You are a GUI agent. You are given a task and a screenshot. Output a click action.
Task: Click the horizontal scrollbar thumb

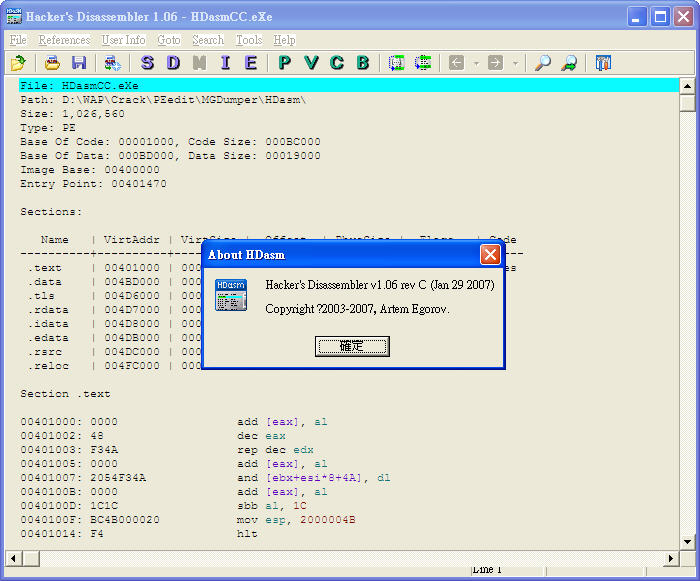pyautogui.click(x=31, y=558)
